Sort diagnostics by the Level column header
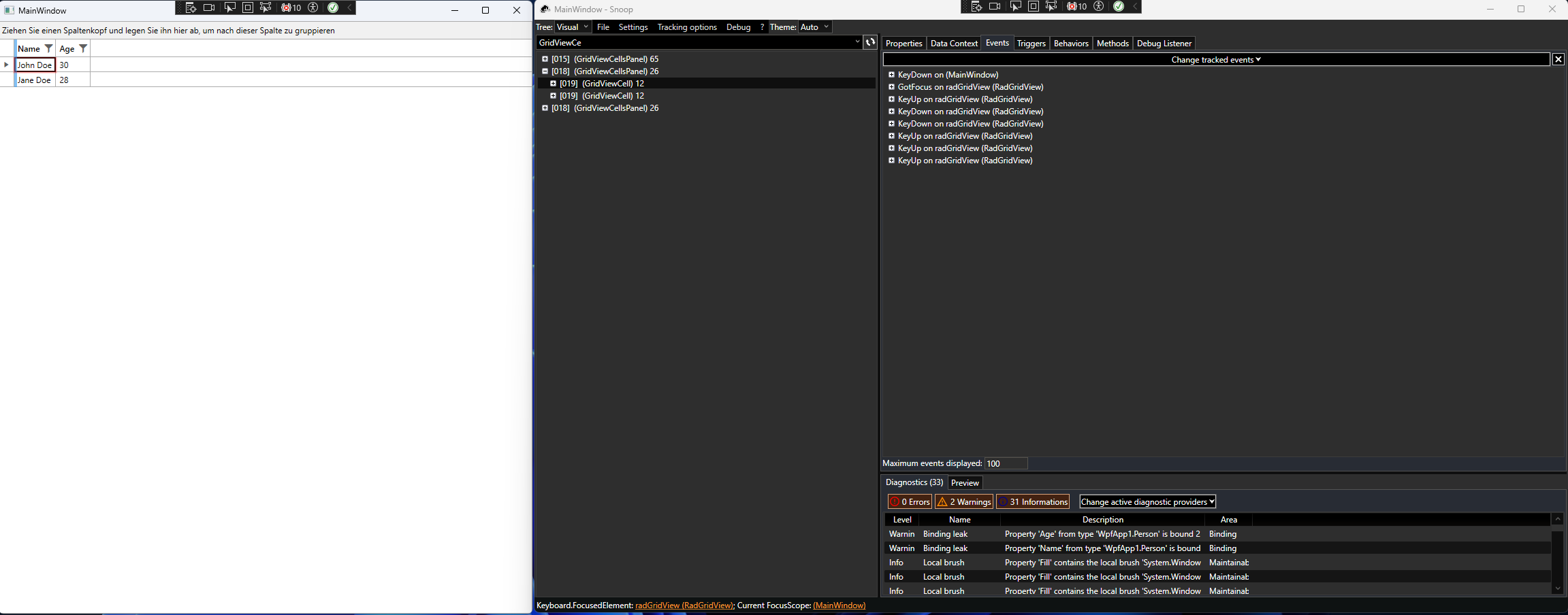 point(901,520)
